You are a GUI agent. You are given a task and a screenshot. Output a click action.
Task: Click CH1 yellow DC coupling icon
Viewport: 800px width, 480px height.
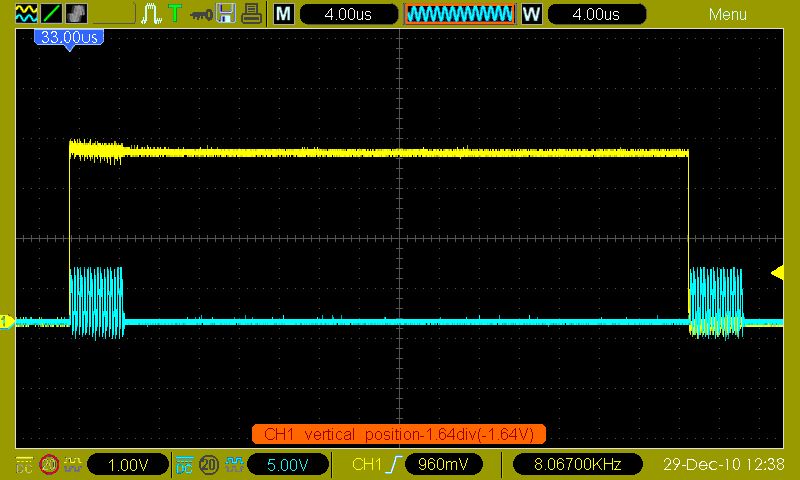click(x=24, y=464)
